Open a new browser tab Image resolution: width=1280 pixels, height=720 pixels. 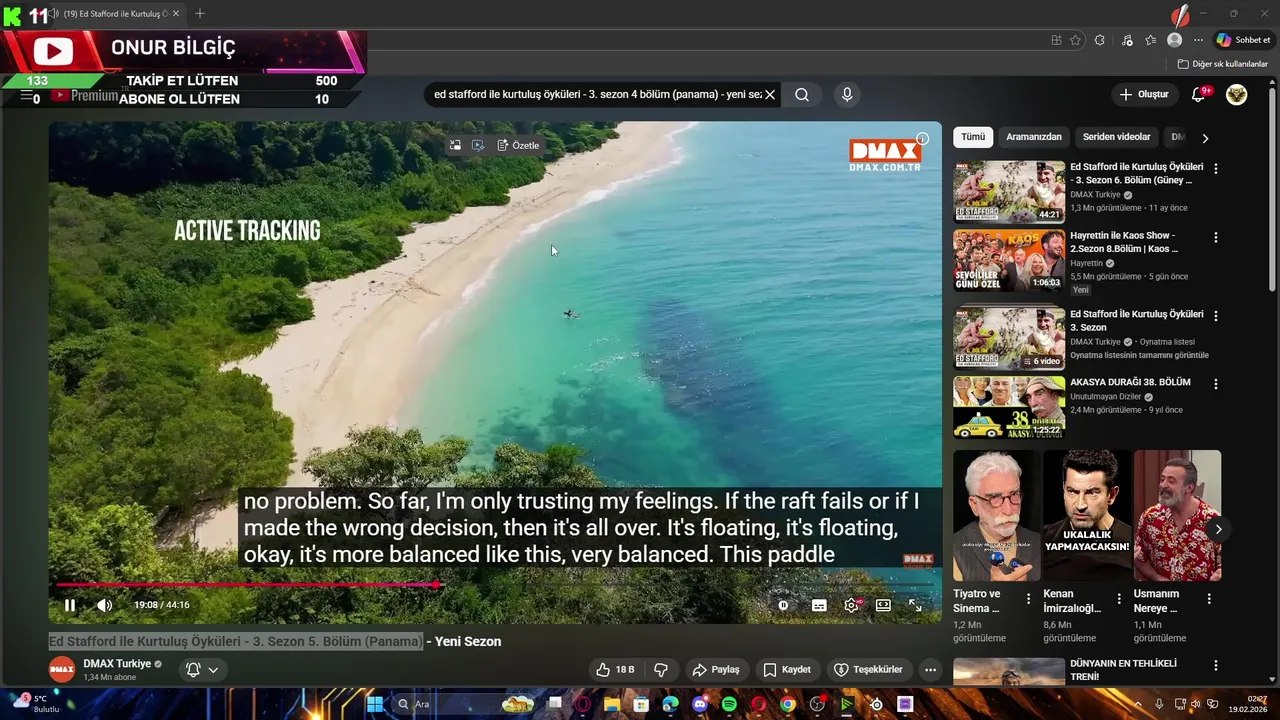(200, 14)
